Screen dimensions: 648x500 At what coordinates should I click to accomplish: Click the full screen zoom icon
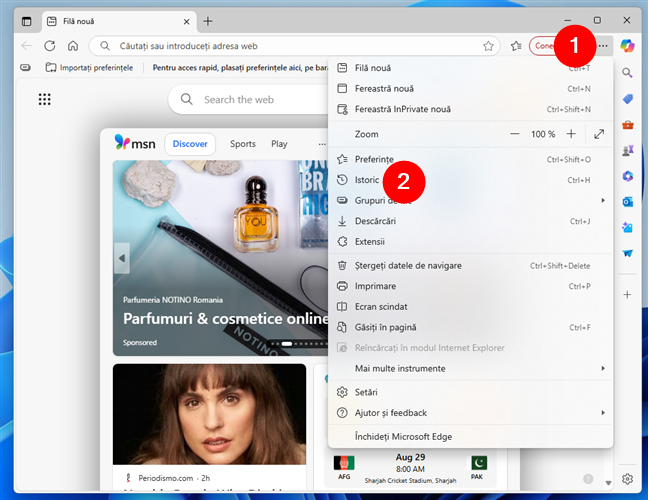[x=599, y=134]
